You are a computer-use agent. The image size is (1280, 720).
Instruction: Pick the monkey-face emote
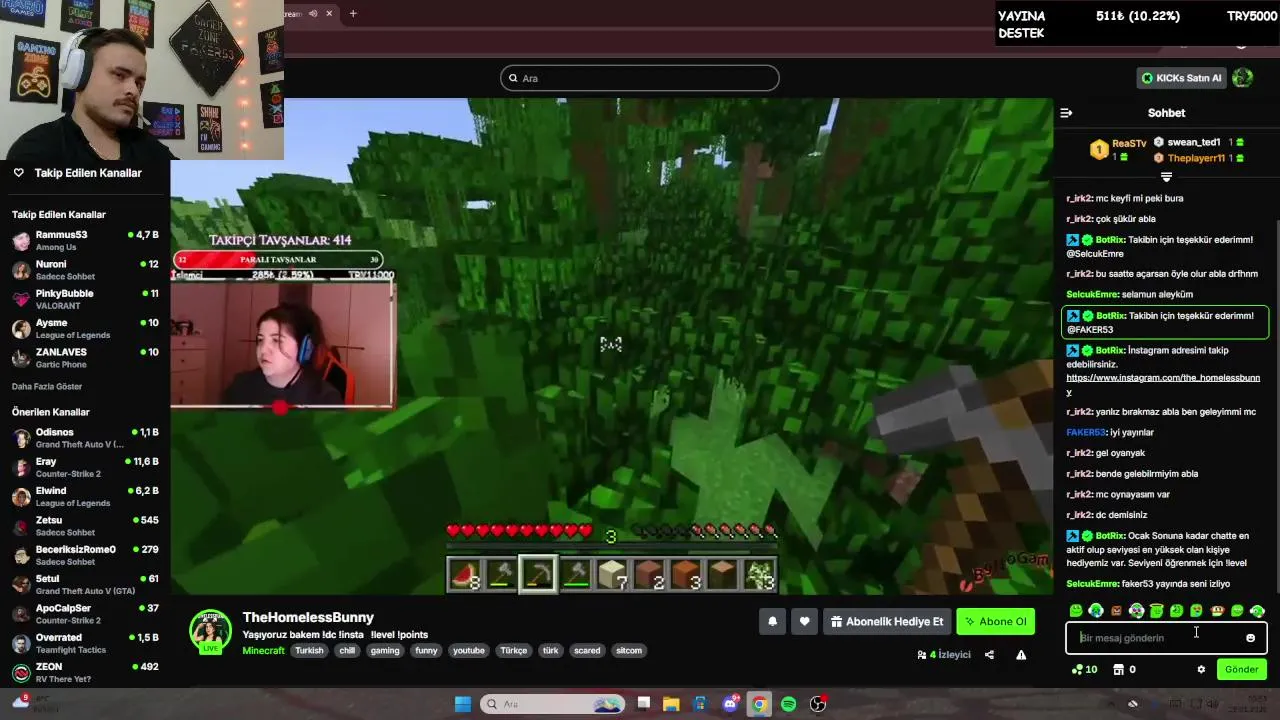[1217, 610]
